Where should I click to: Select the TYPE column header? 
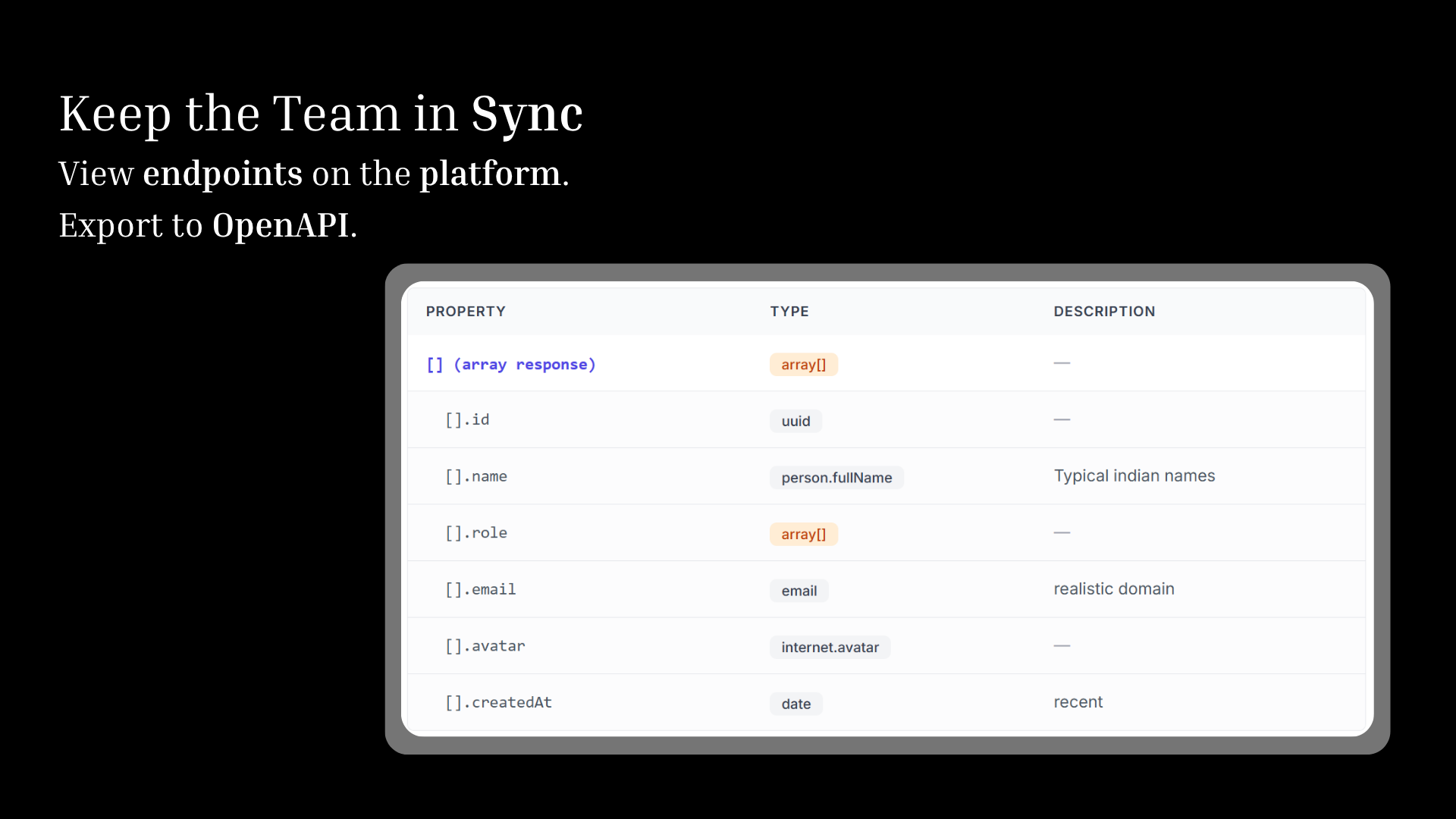point(789,311)
